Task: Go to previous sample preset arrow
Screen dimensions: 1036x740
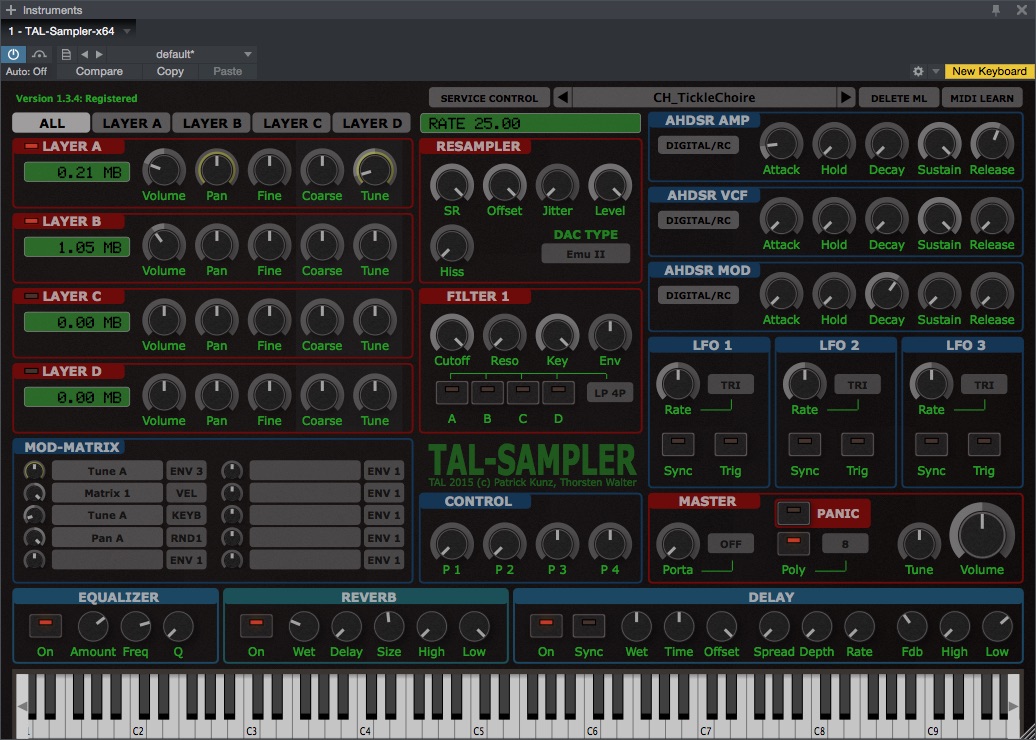Action: (x=562, y=98)
